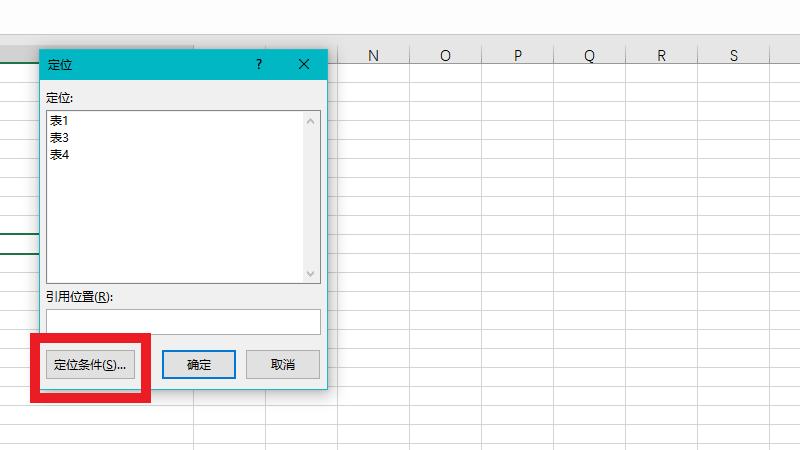This screenshot has width=800, height=450.
Task: Select column O header
Action: tap(445, 56)
